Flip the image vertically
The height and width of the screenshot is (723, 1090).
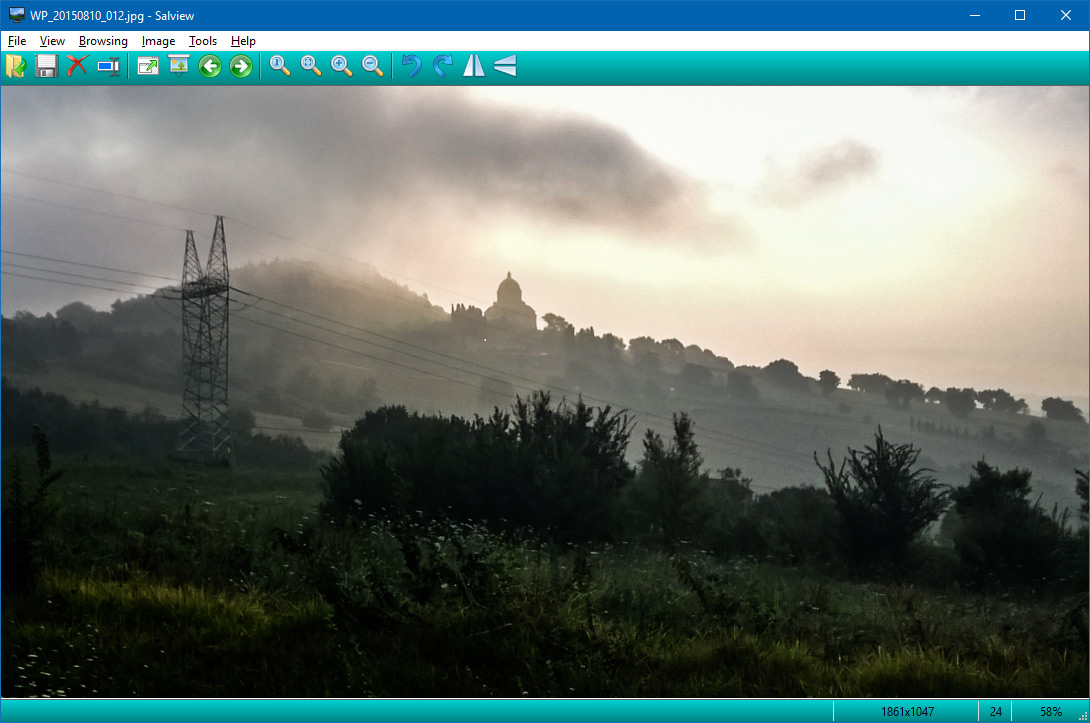[505, 66]
